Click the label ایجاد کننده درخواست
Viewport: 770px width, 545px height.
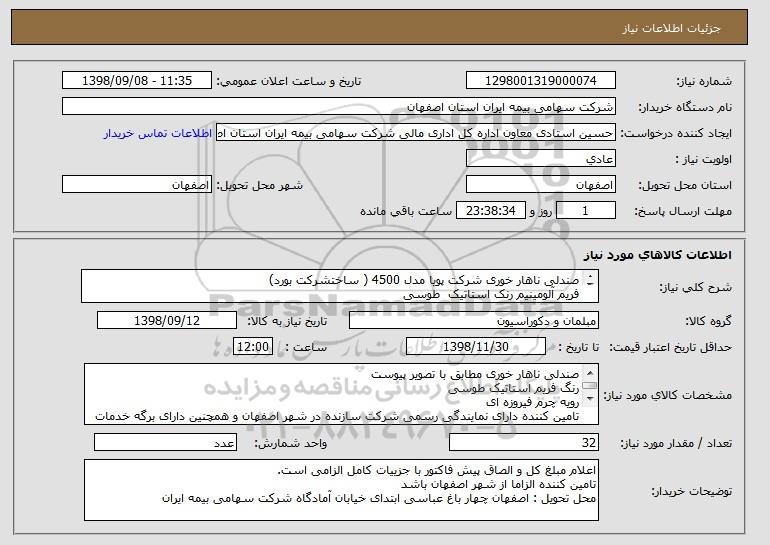676,133
